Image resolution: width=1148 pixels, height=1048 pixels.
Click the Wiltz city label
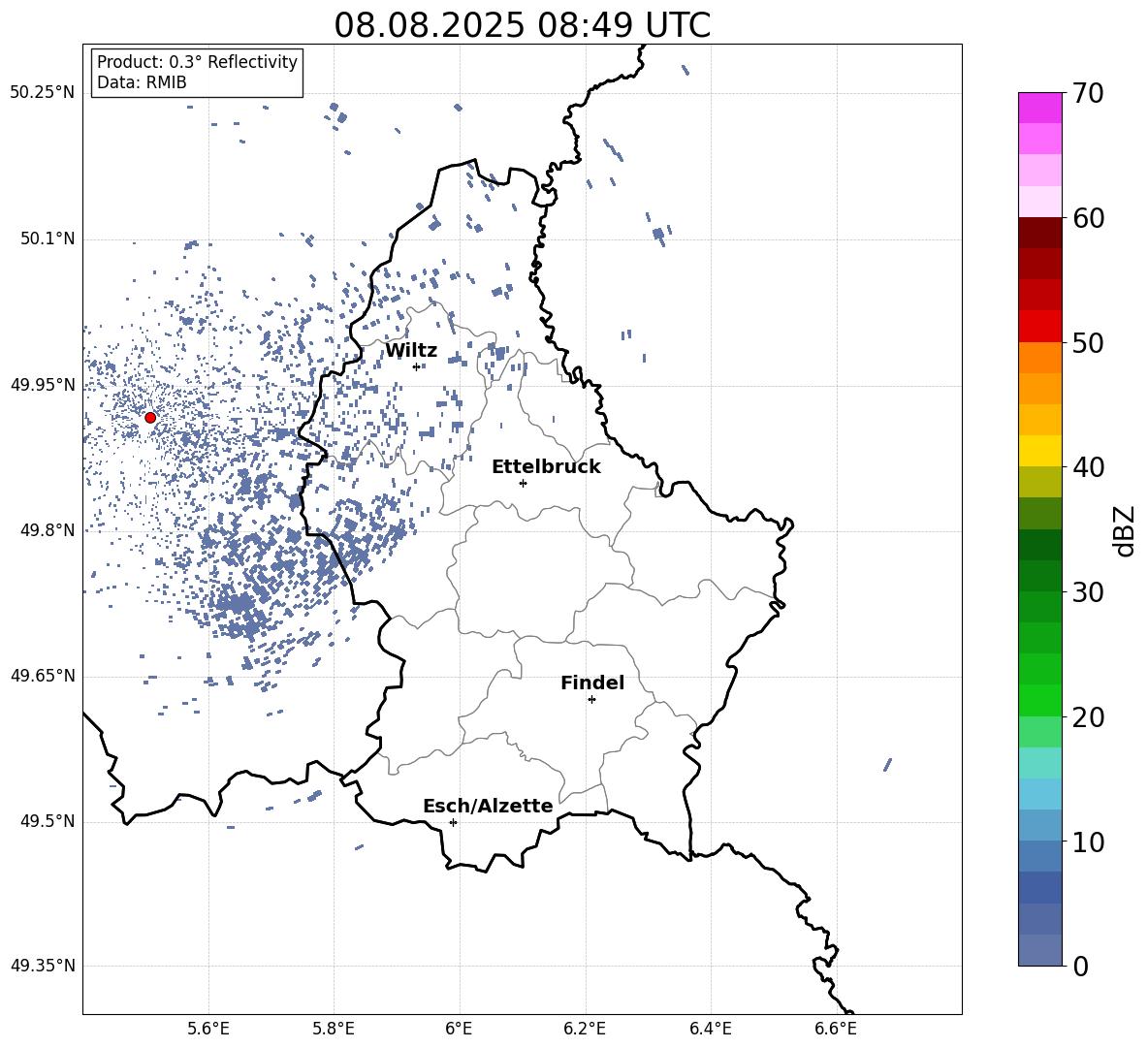[x=411, y=351]
